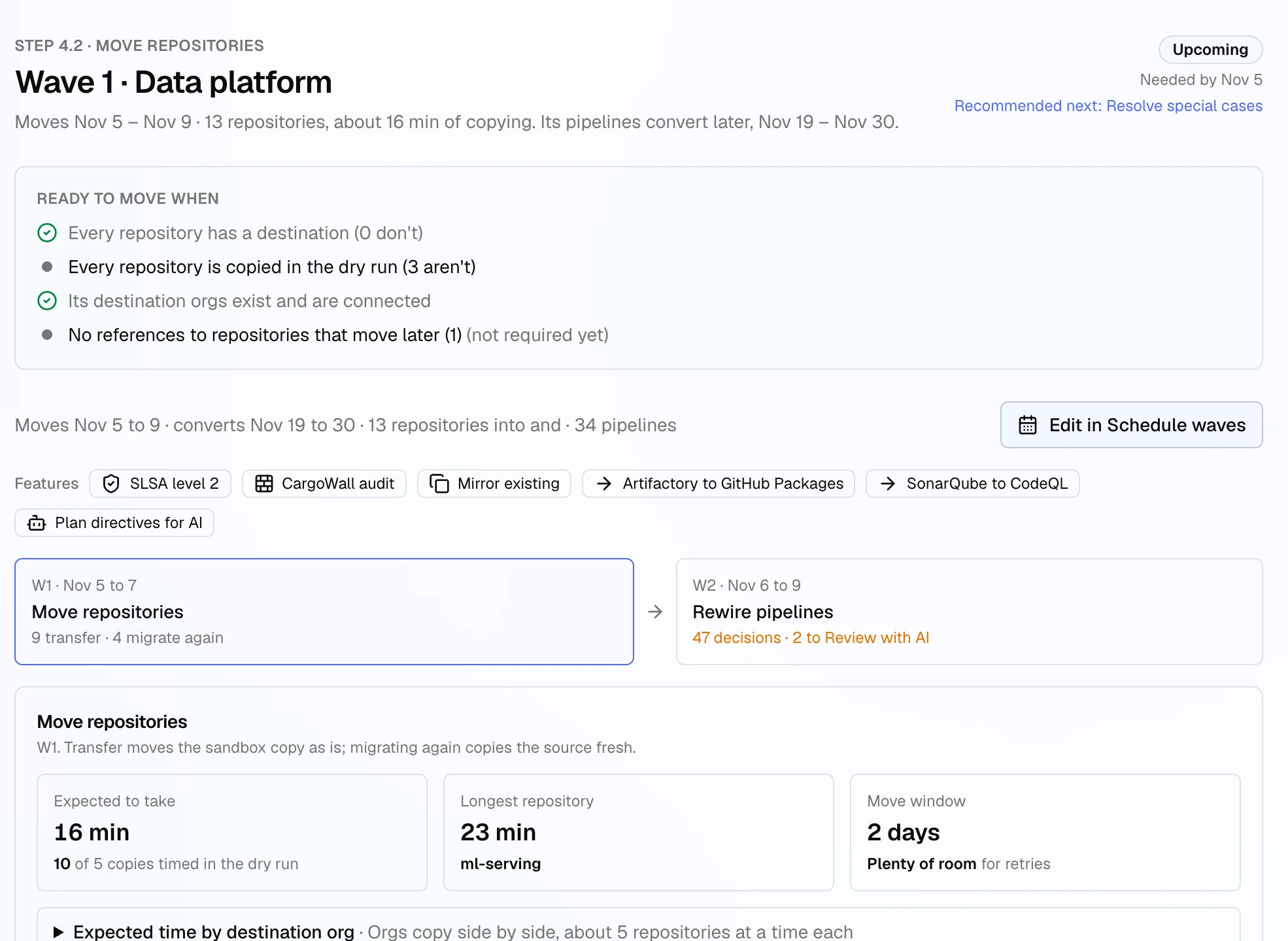Open Edit in Schedule waves
The height and width of the screenshot is (941, 1288).
(x=1131, y=425)
